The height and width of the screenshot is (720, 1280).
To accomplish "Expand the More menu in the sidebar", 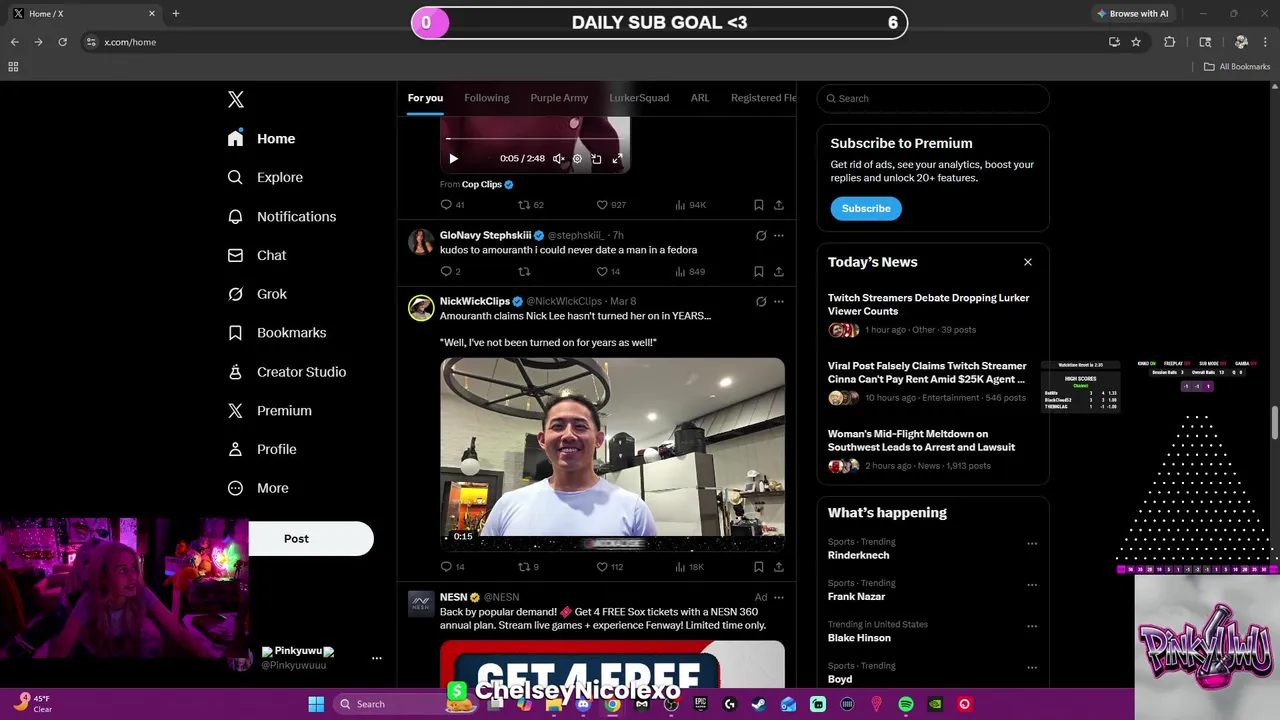I will pyautogui.click(x=259, y=488).
